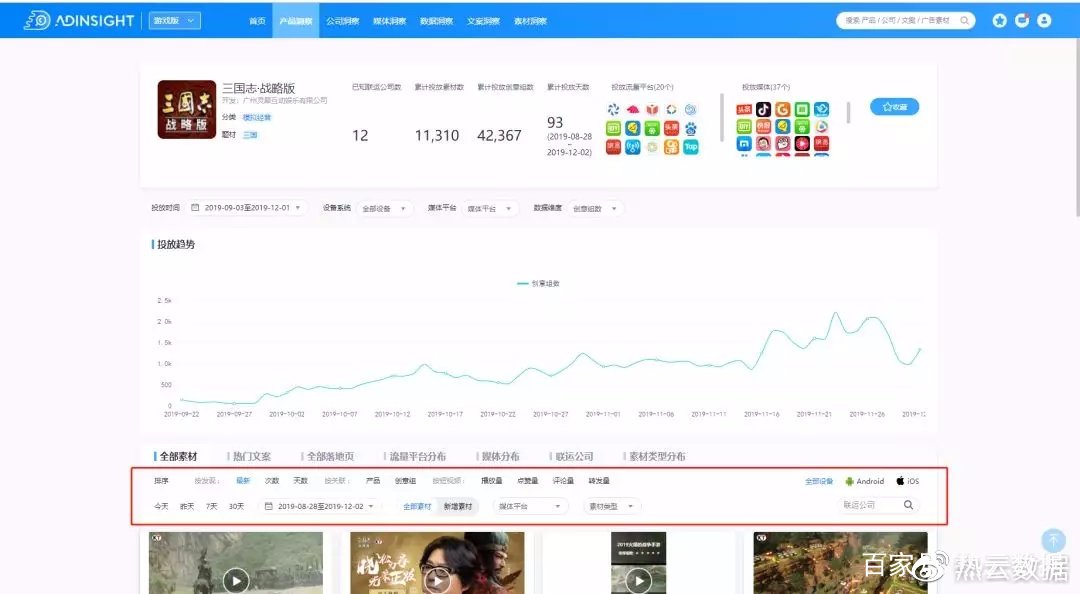Open the 素材洞察 nav tab
The width and height of the screenshot is (1080, 594).
point(530,21)
